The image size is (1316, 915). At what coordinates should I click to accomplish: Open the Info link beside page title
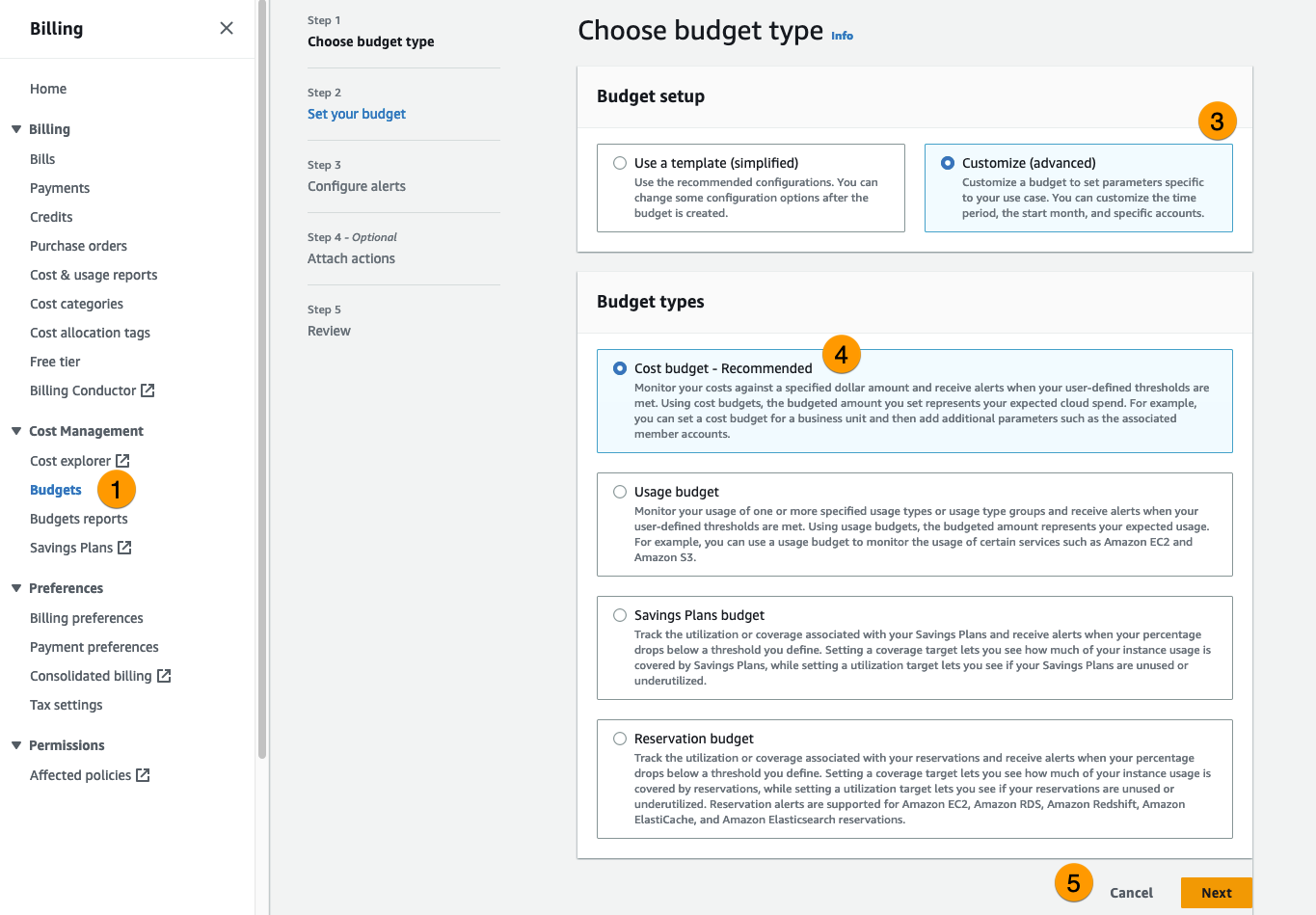(842, 36)
